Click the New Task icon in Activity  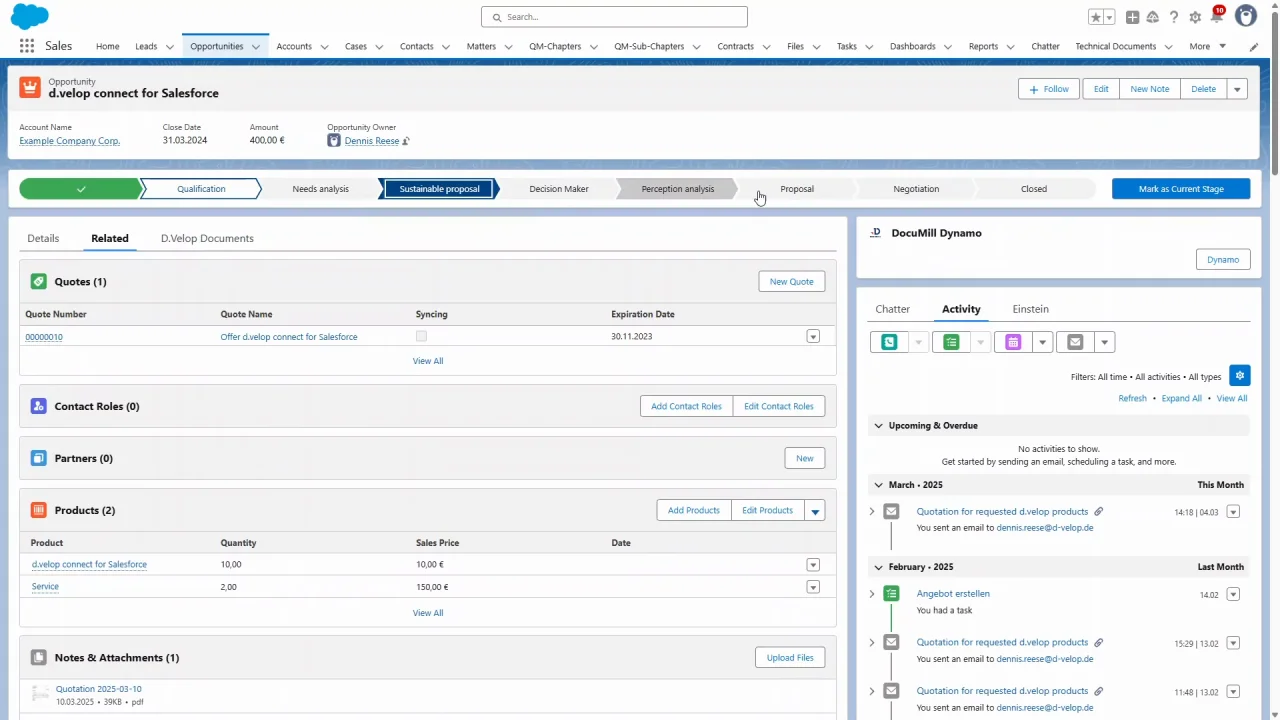pos(951,342)
